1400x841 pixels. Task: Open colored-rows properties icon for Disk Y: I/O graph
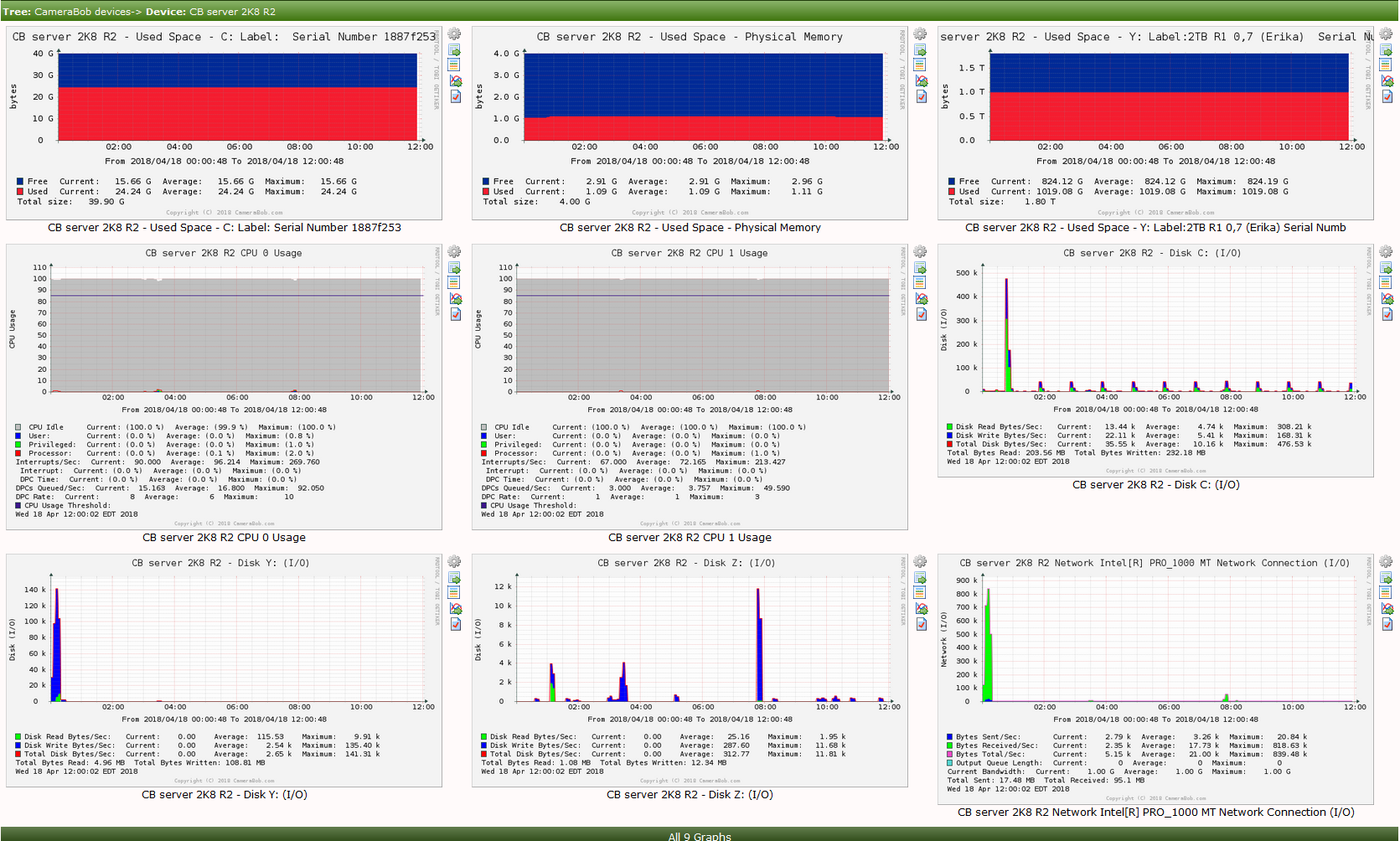click(455, 593)
